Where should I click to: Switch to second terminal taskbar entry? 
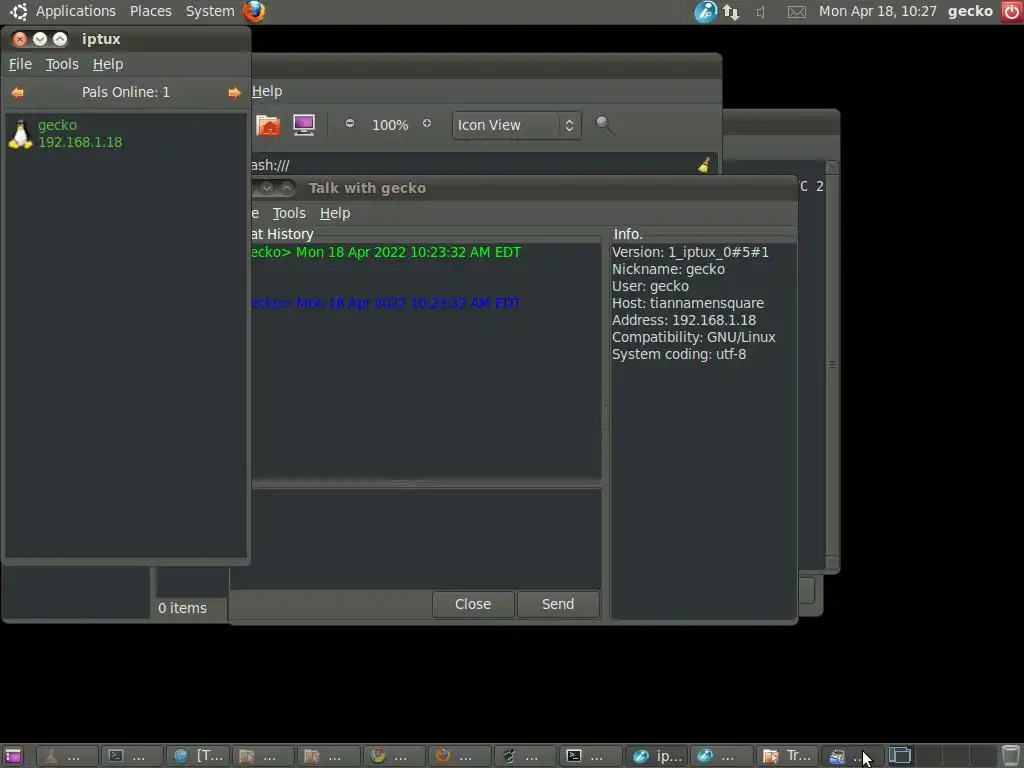(x=590, y=756)
